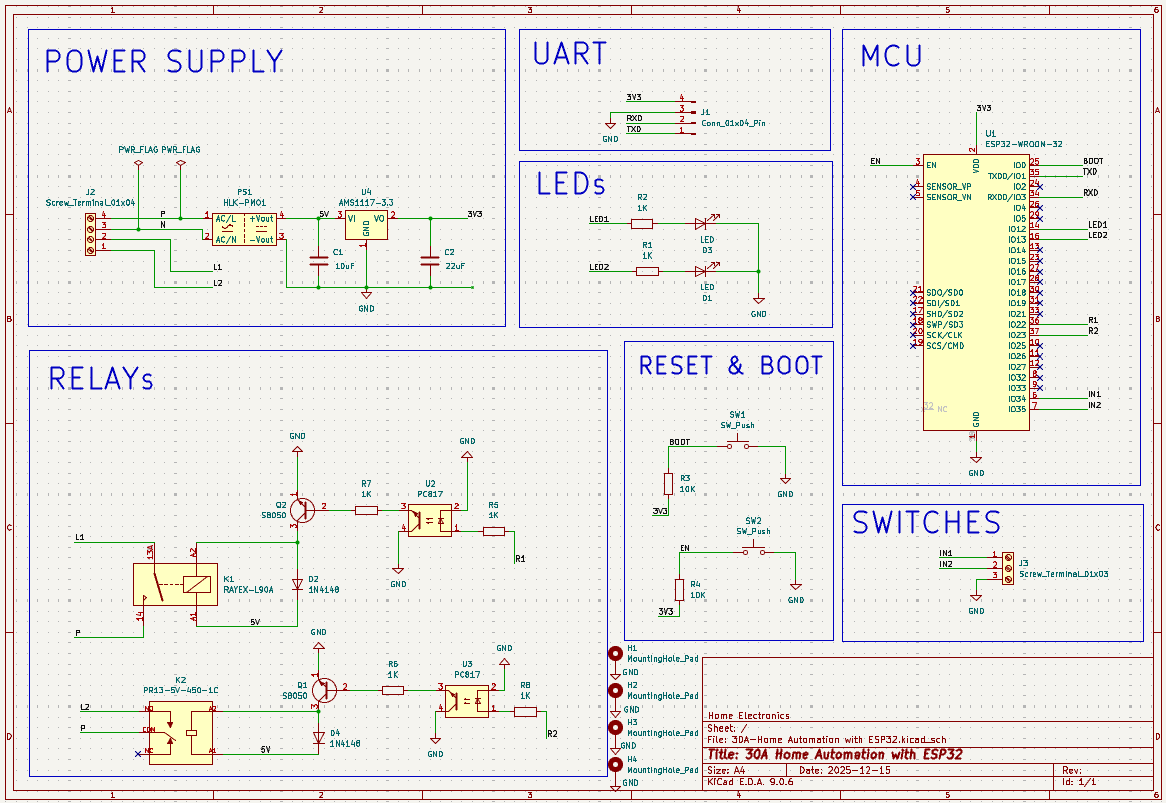Click resistor R8 beside the U3 optocoupler
Screen dimensions: 1166x803
point(525,712)
